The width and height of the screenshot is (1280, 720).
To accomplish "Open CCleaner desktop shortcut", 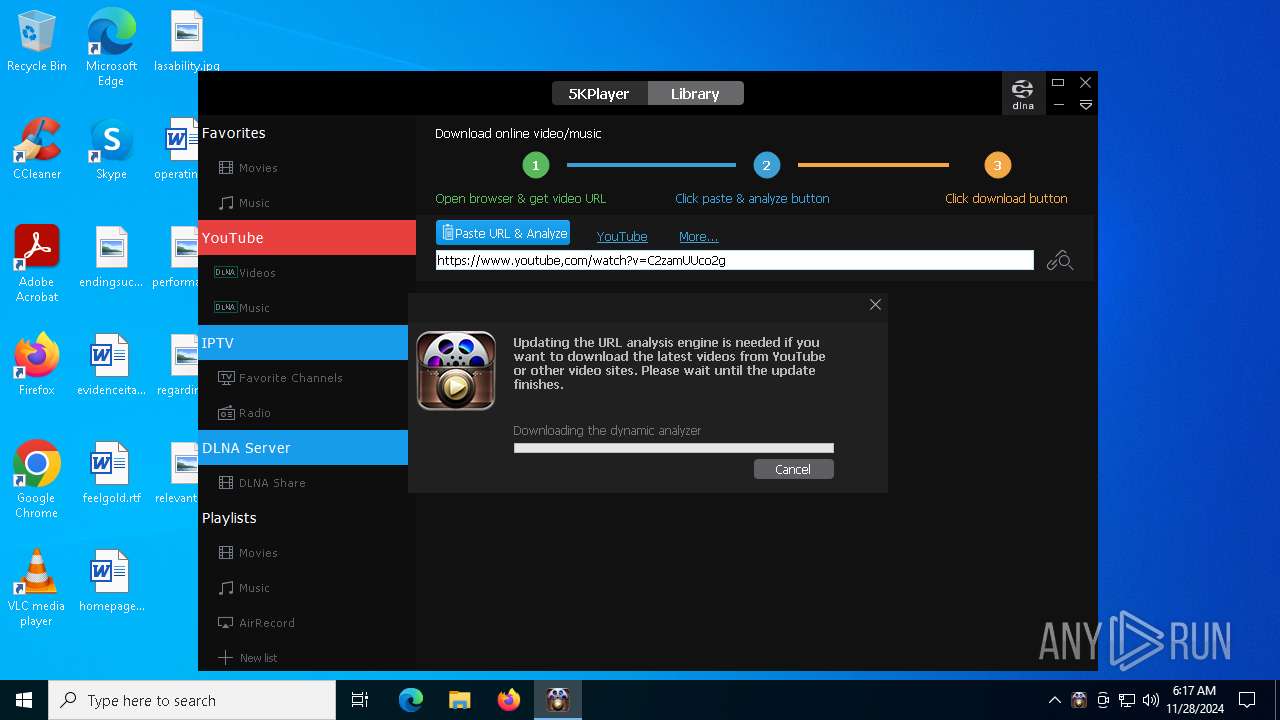I will 37,150.
